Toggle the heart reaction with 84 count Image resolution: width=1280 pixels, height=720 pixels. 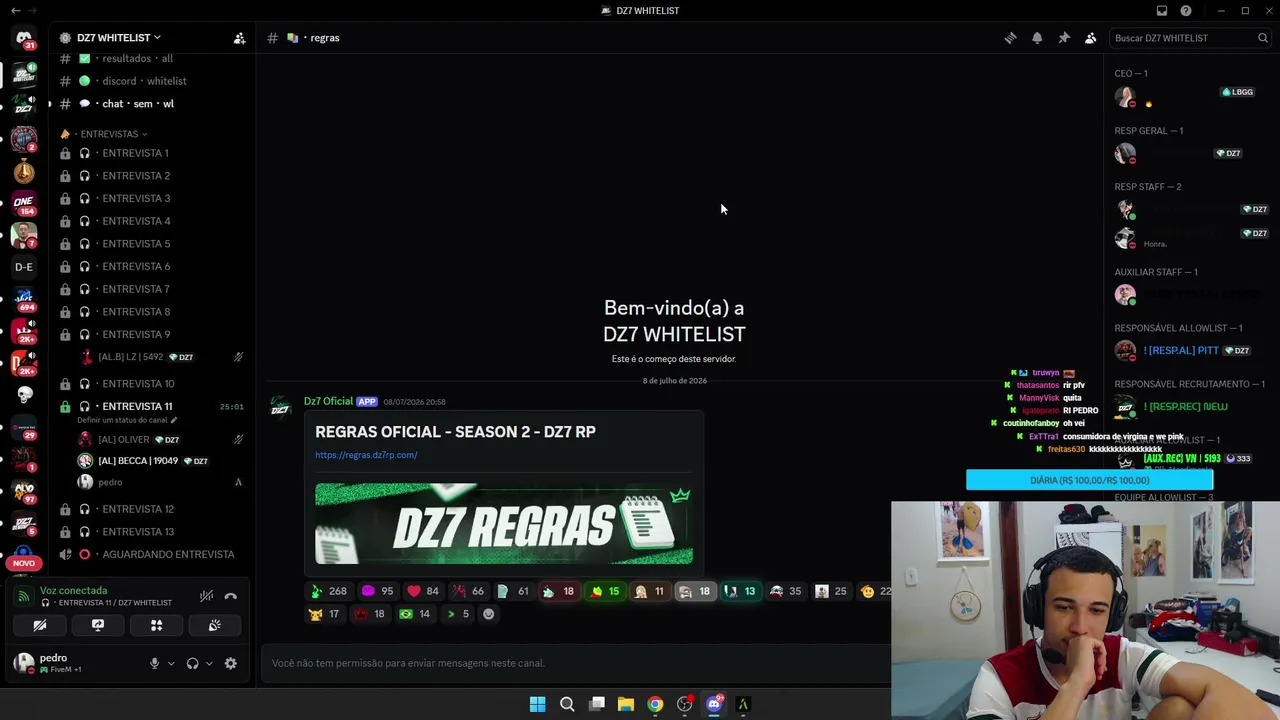tap(423, 591)
